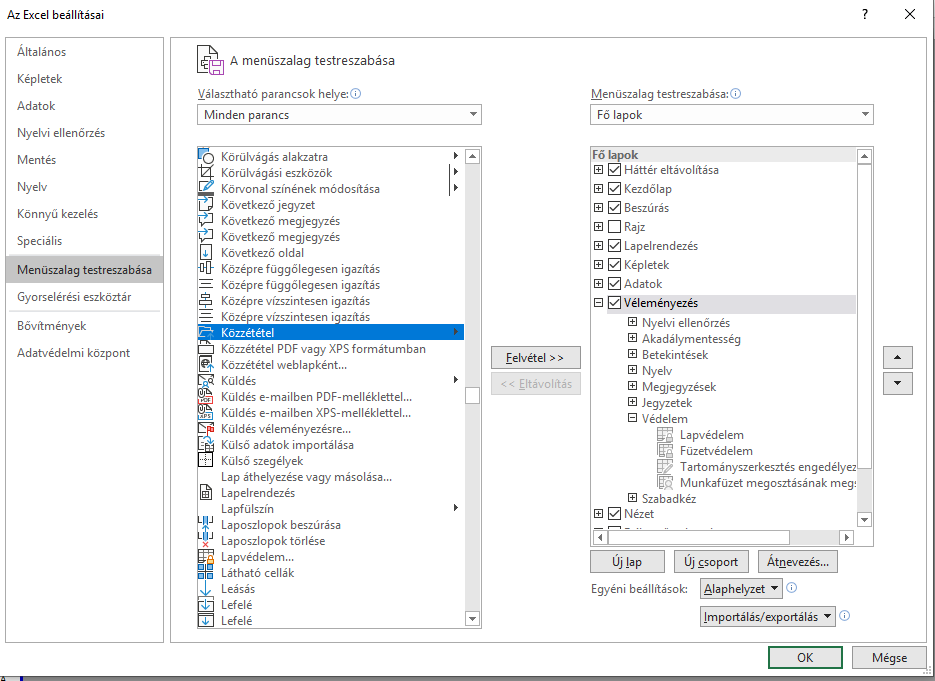Click the Új lap button
The height and width of the screenshot is (681, 935).
click(x=627, y=562)
